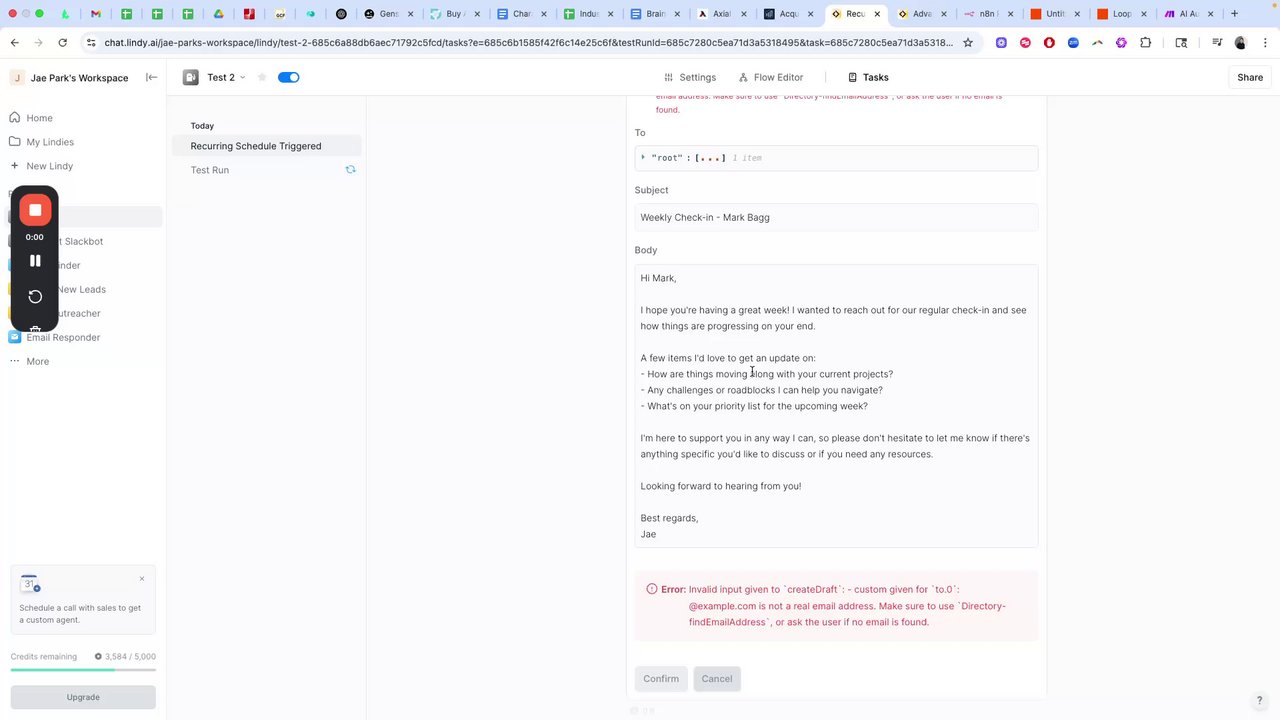Click the Upgrade button
Screen dimensions: 1280x720
pyautogui.click(x=83, y=697)
